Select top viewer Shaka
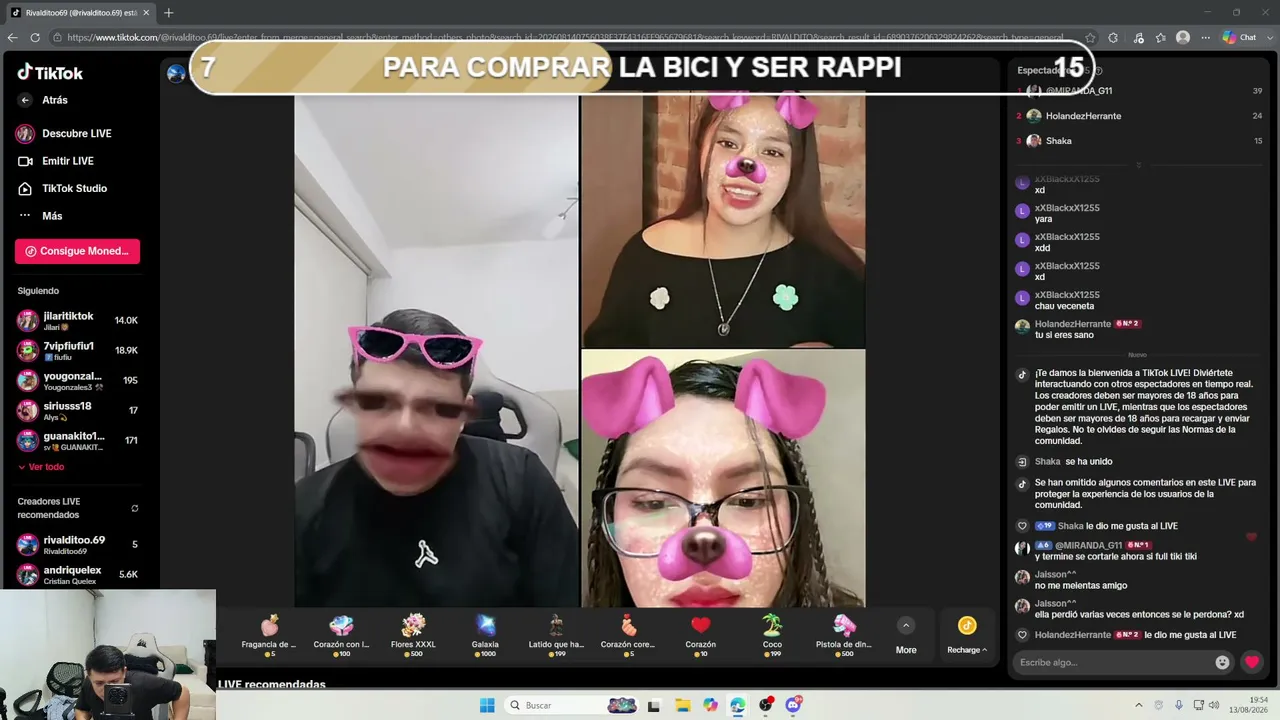Viewport: 1280px width, 720px height. 1139,141
